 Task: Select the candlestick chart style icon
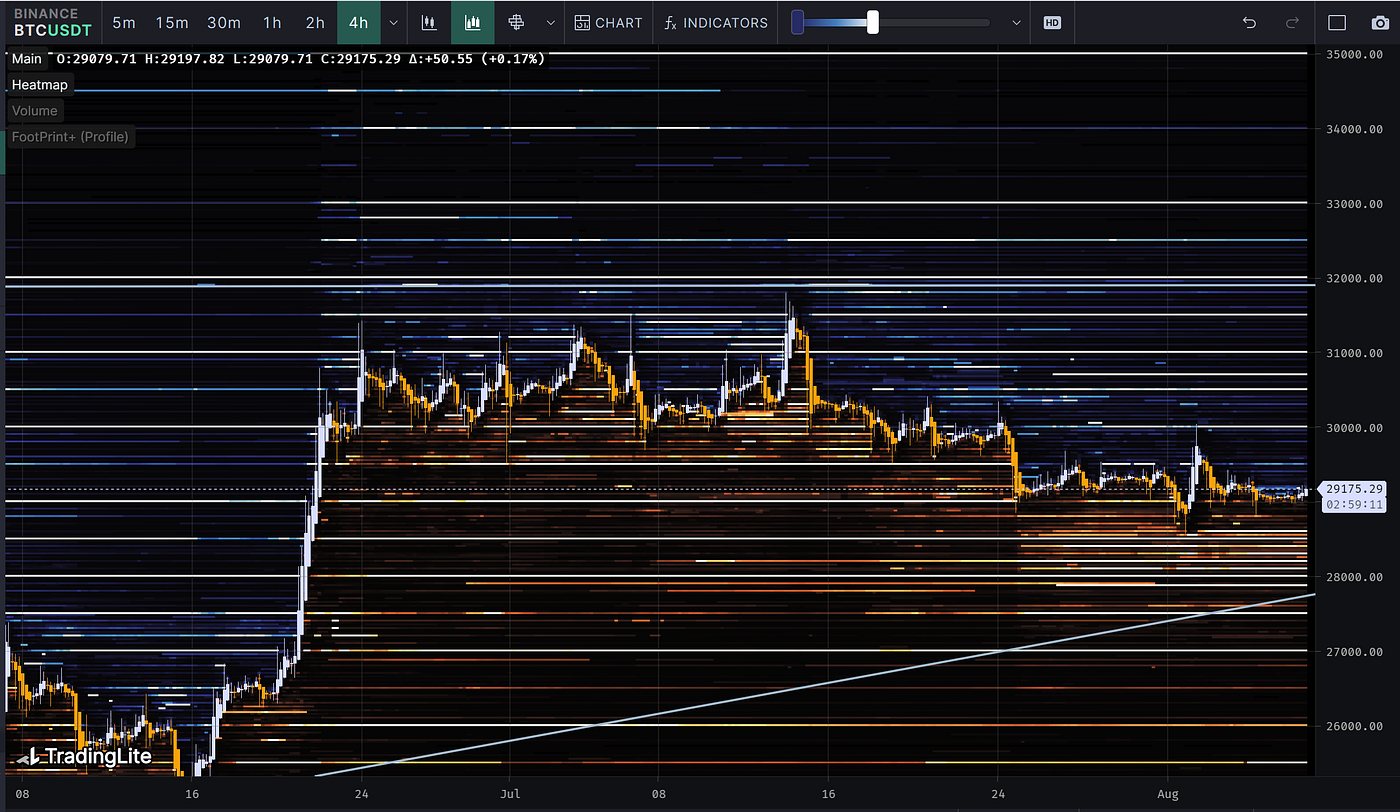click(472, 22)
